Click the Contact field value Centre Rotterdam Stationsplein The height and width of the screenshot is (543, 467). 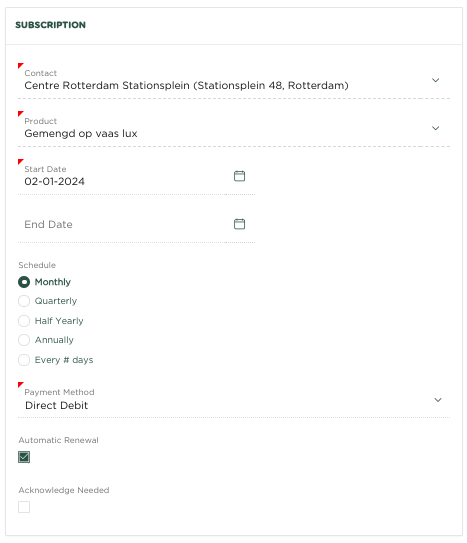(186, 85)
